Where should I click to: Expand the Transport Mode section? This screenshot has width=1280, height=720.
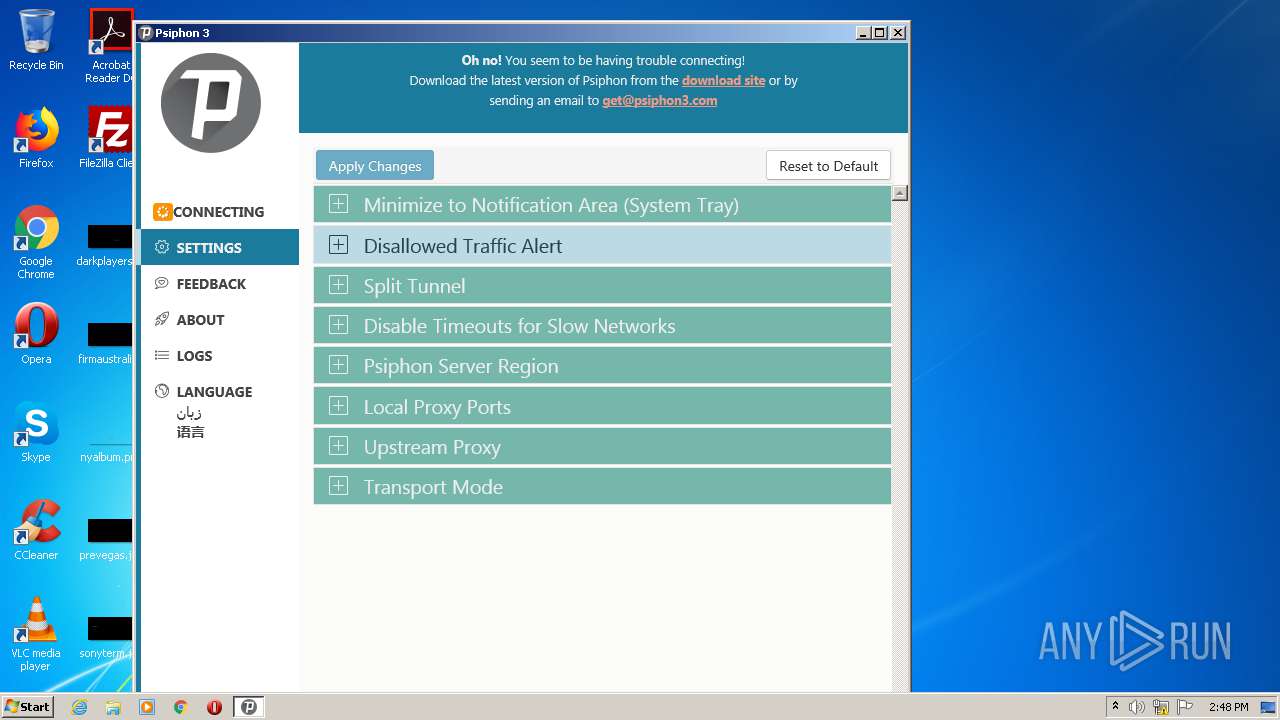pyautogui.click(x=602, y=486)
